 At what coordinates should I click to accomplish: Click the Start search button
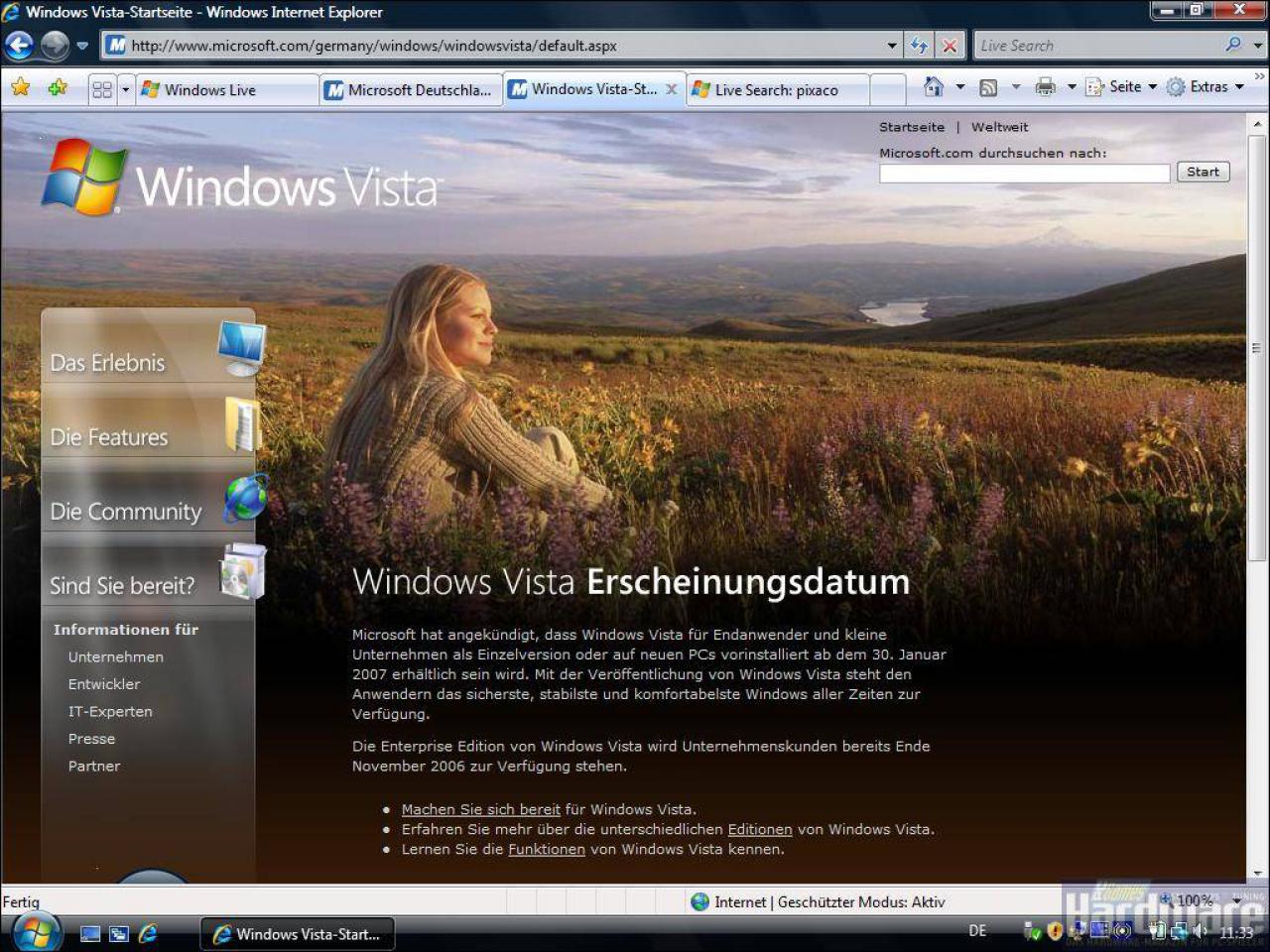(1203, 172)
